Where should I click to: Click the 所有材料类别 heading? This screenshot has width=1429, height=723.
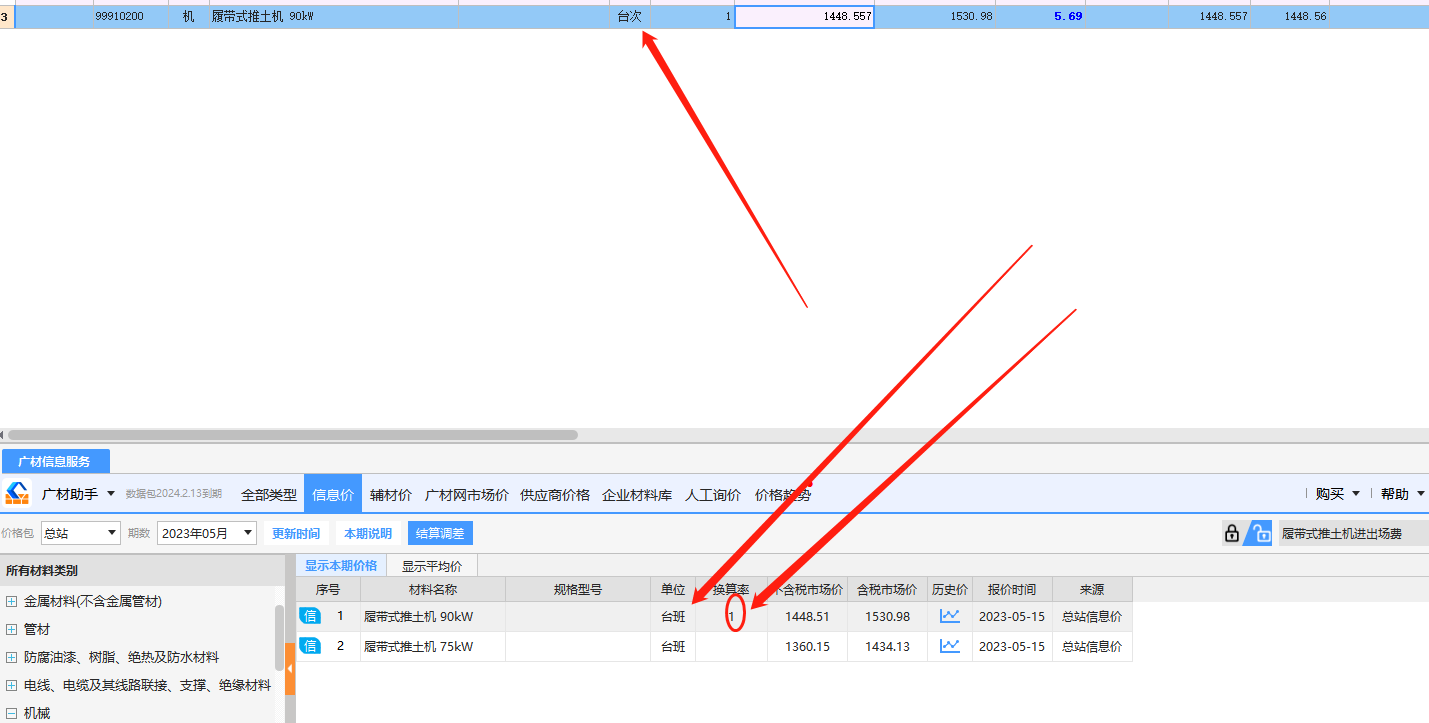(42, 571)
